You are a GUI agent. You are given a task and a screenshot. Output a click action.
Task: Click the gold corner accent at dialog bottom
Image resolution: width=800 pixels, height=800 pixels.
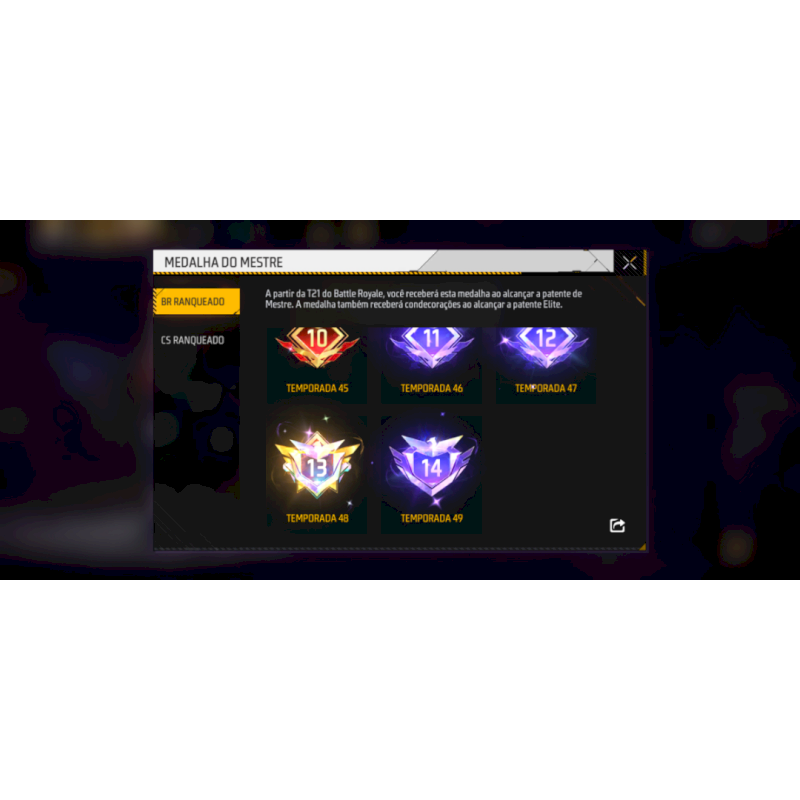642,547
